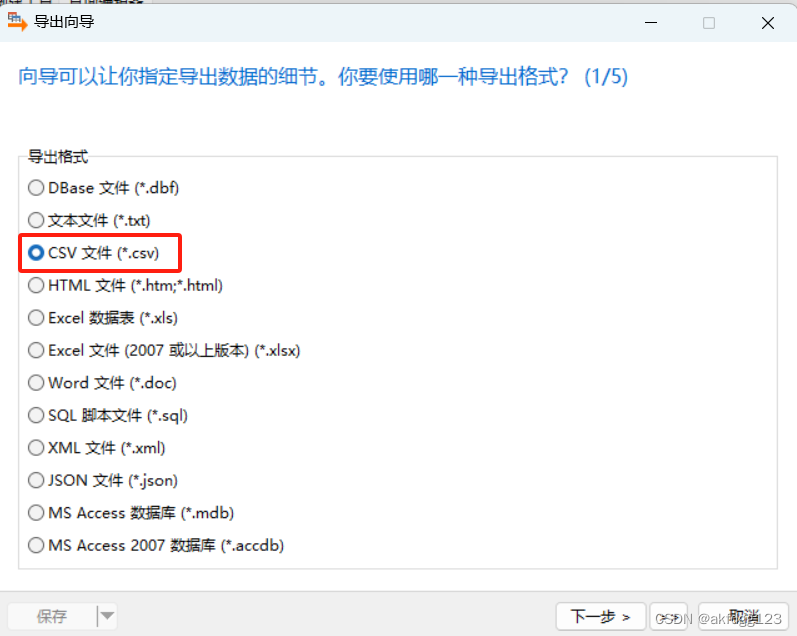Open the dropdown arrow beside 保存
797x636 pixels.
coord(107,617)
